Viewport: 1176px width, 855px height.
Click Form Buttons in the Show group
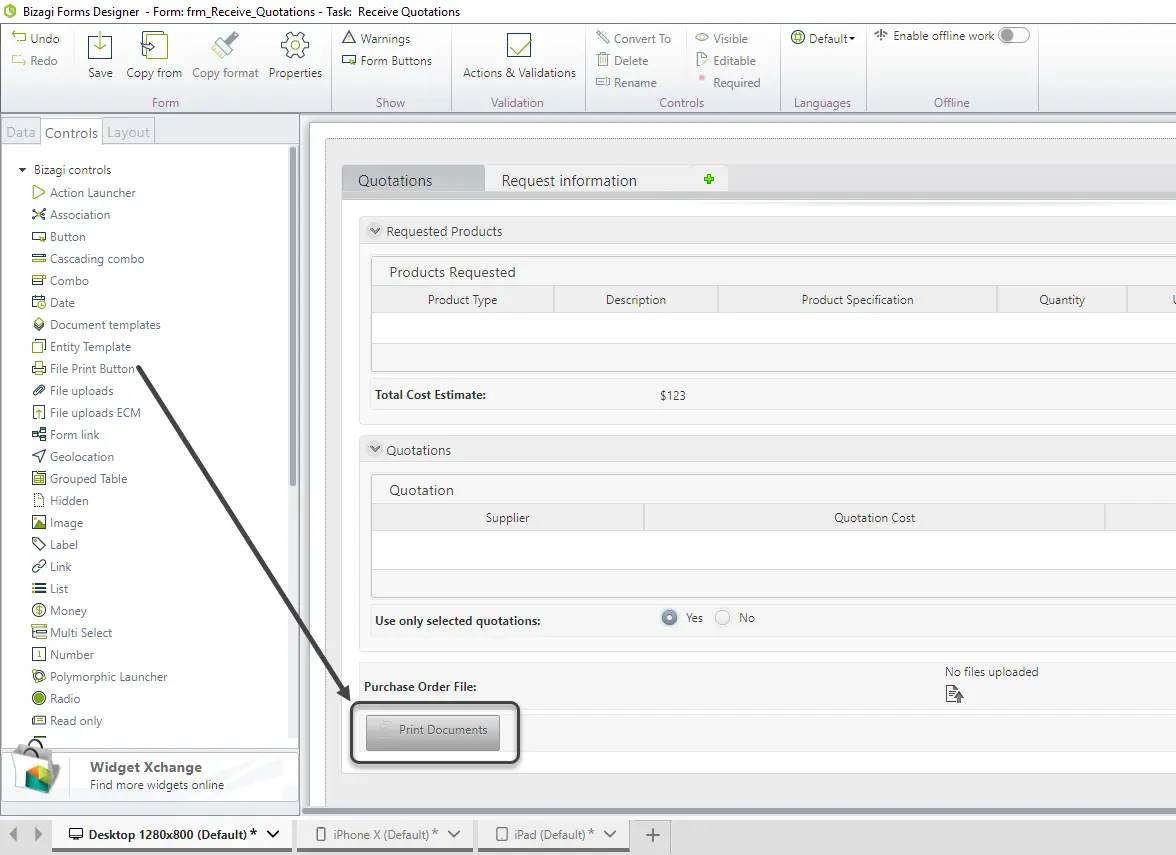coord(387,61)
